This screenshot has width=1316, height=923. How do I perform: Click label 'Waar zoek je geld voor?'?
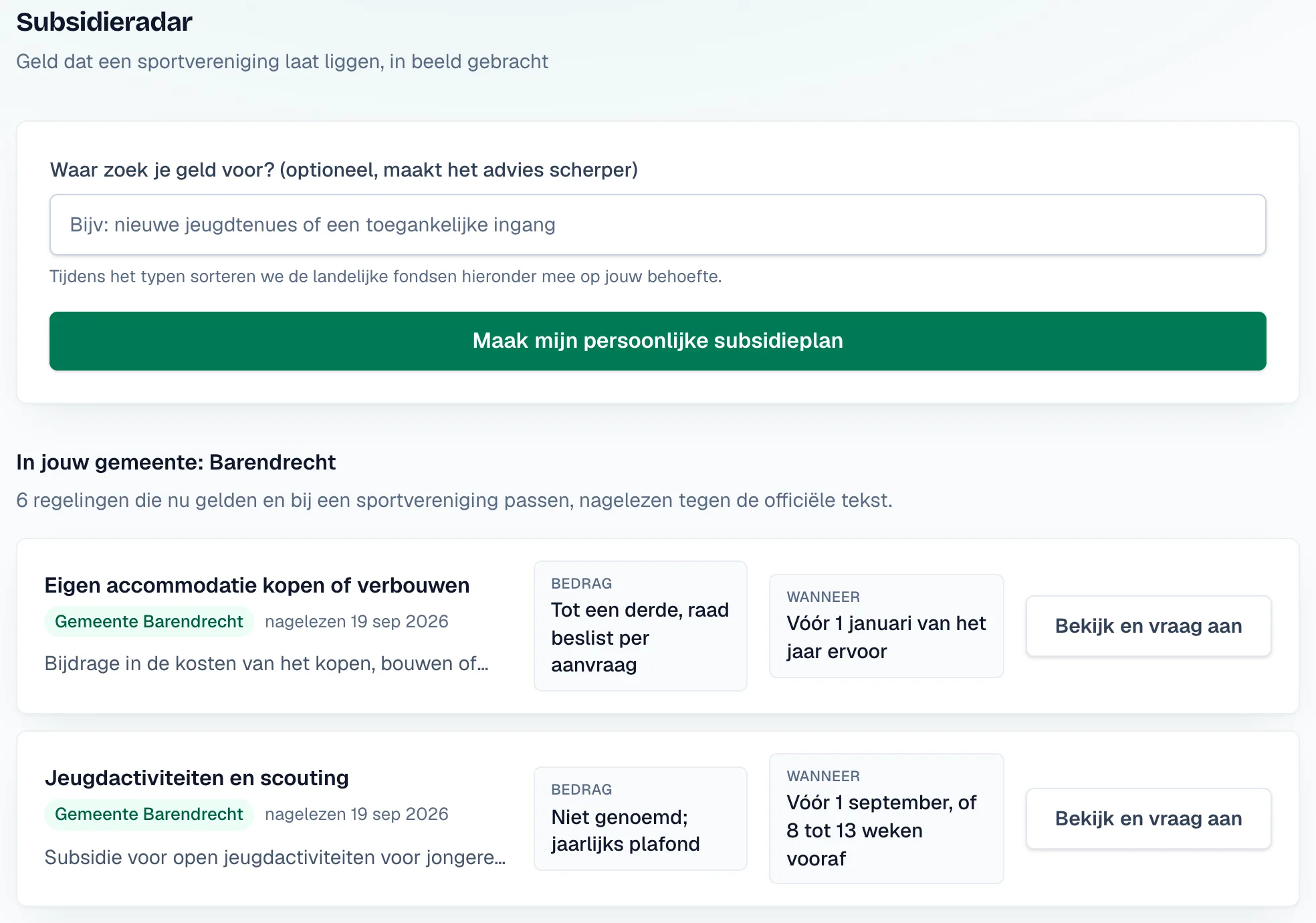344,170
